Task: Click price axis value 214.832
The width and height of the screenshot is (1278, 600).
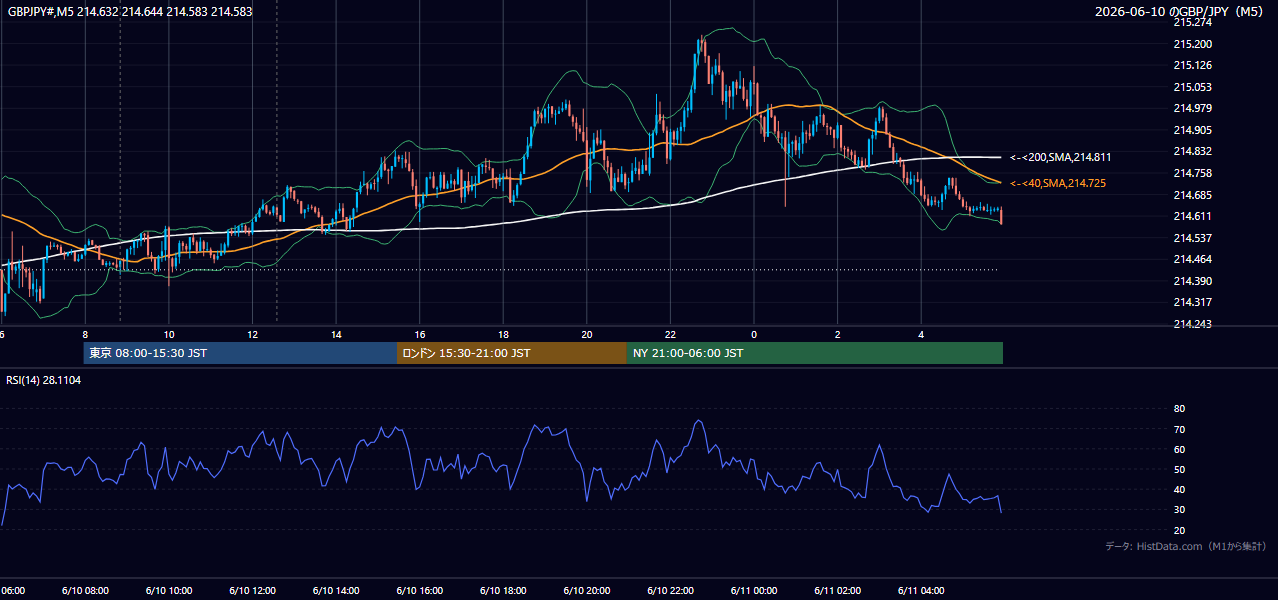Action: coord(1192,151)
